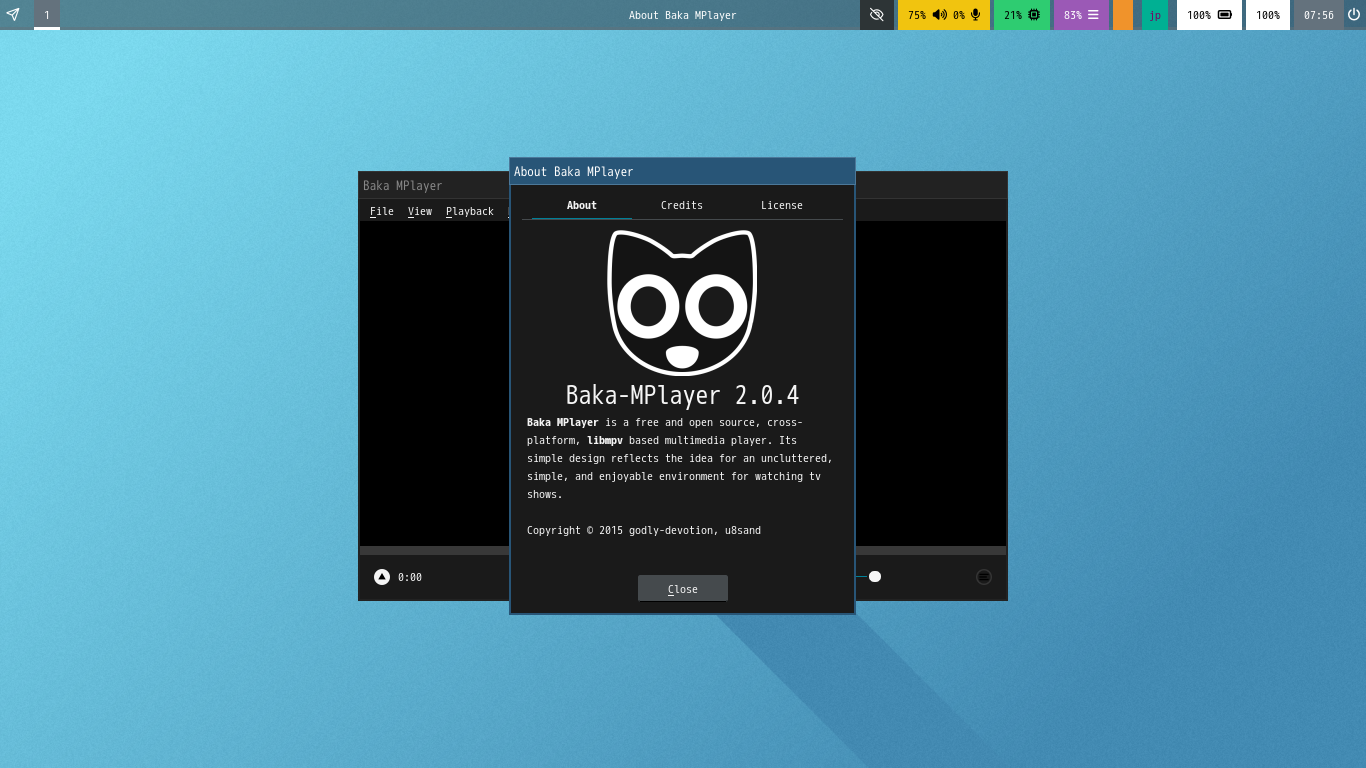Click the microphone icon in the status bar
Screen dimensions: 1366x768
[974, 15]
